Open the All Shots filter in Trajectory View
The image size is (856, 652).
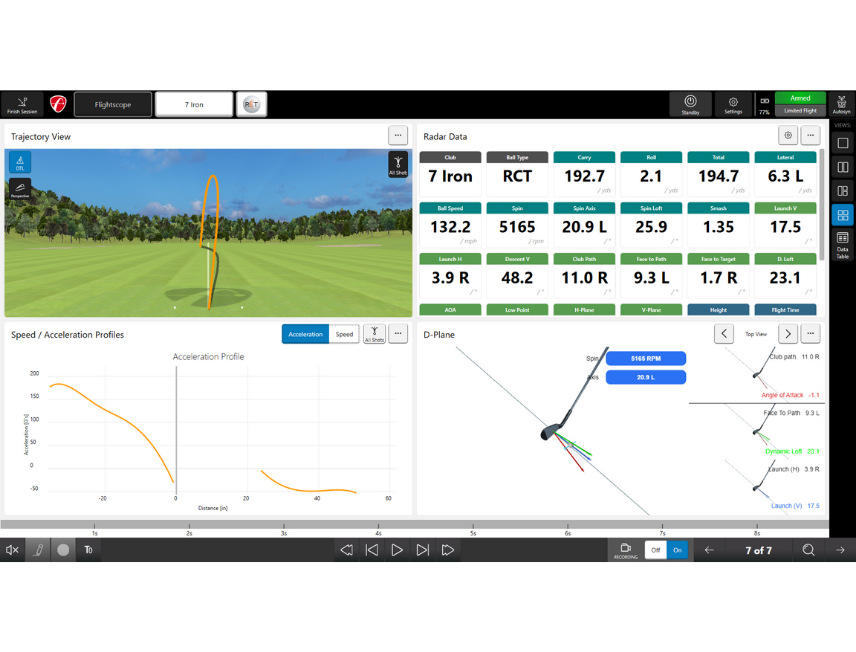pyautogui.click(x=398, y=163)
